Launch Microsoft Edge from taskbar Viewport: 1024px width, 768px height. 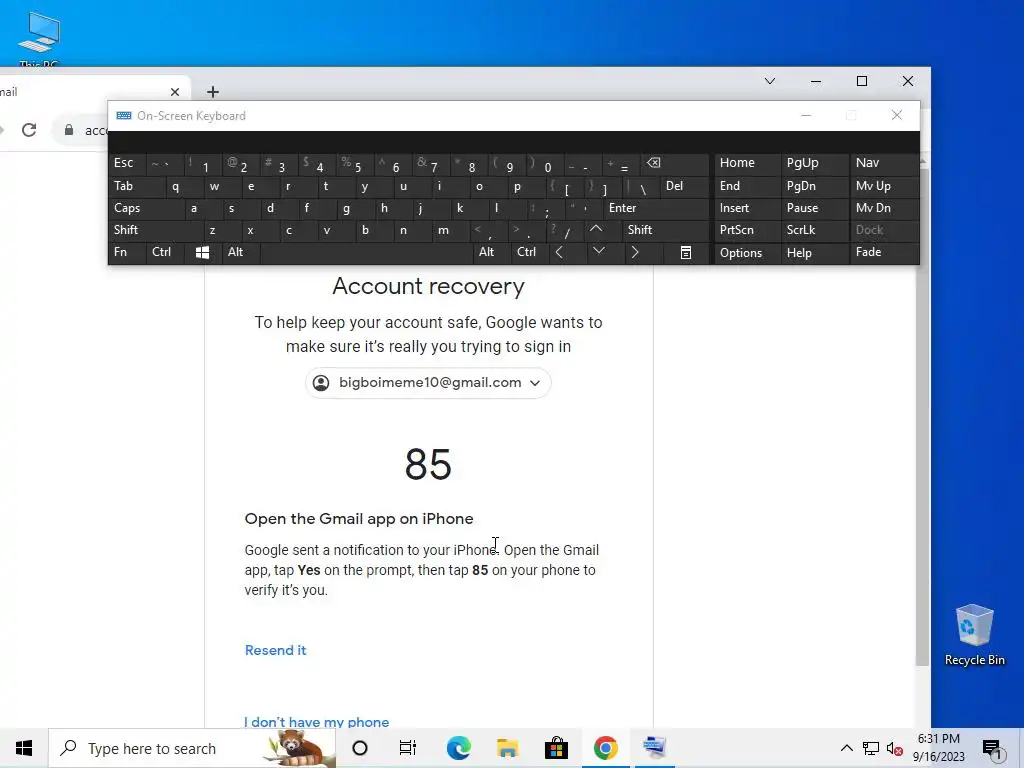[458, 748]
